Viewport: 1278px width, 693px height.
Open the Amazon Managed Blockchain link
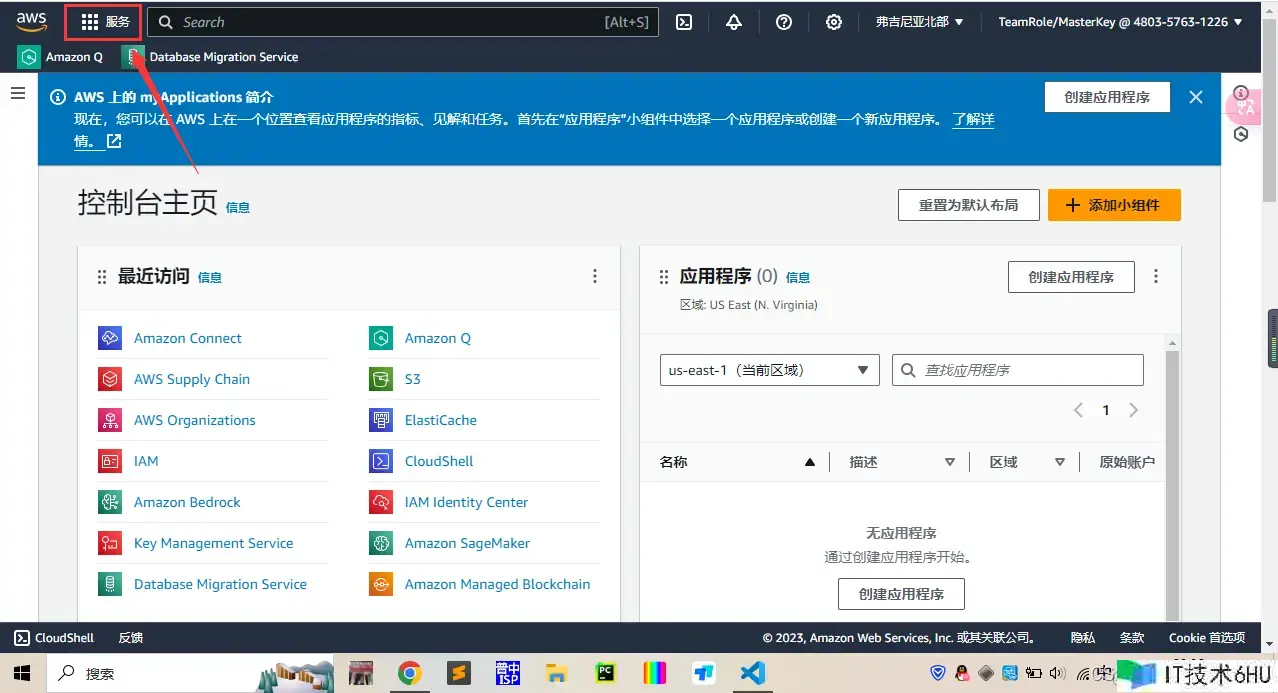[x=497, y=584]
